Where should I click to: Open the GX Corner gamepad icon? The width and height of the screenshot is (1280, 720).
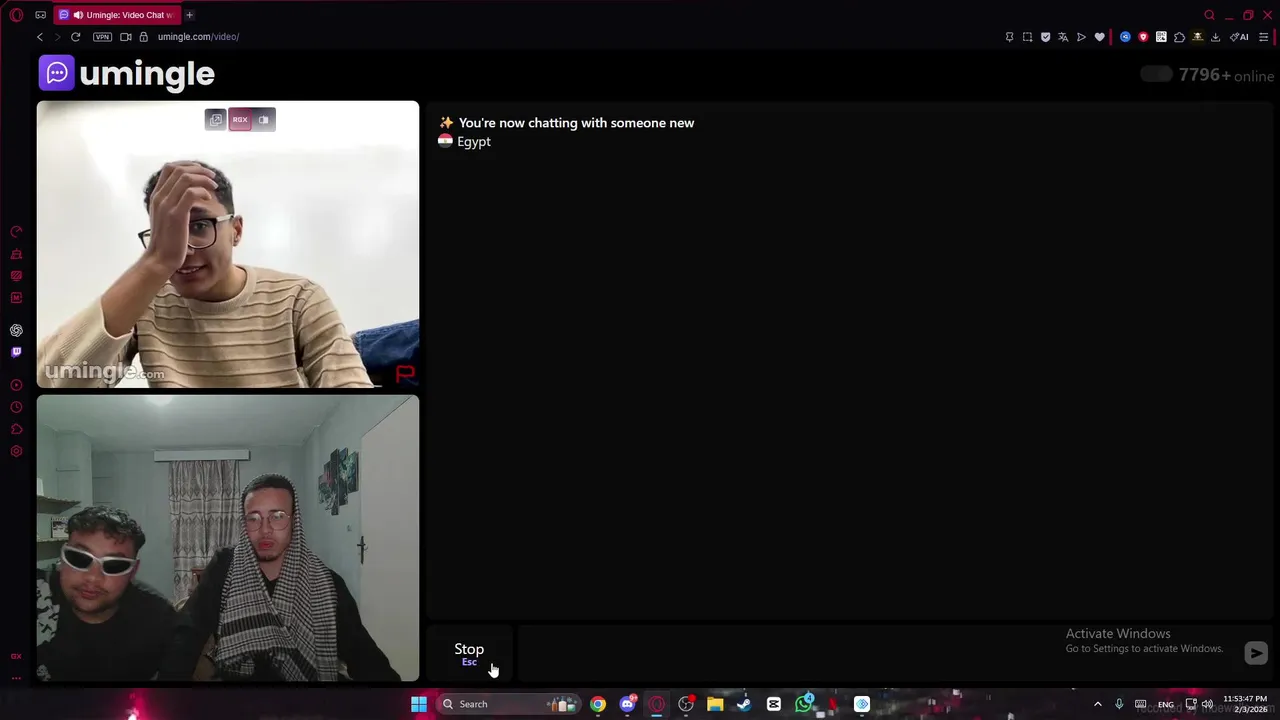click(40, 15)
